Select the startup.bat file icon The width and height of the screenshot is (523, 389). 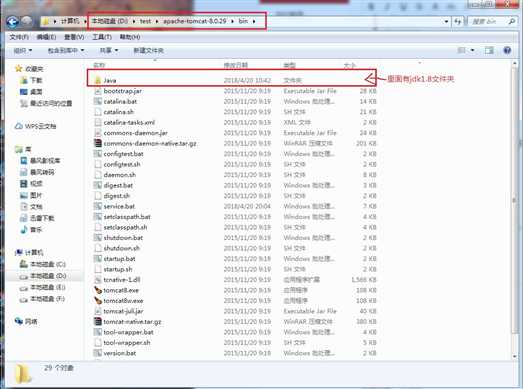coord(98,259)
